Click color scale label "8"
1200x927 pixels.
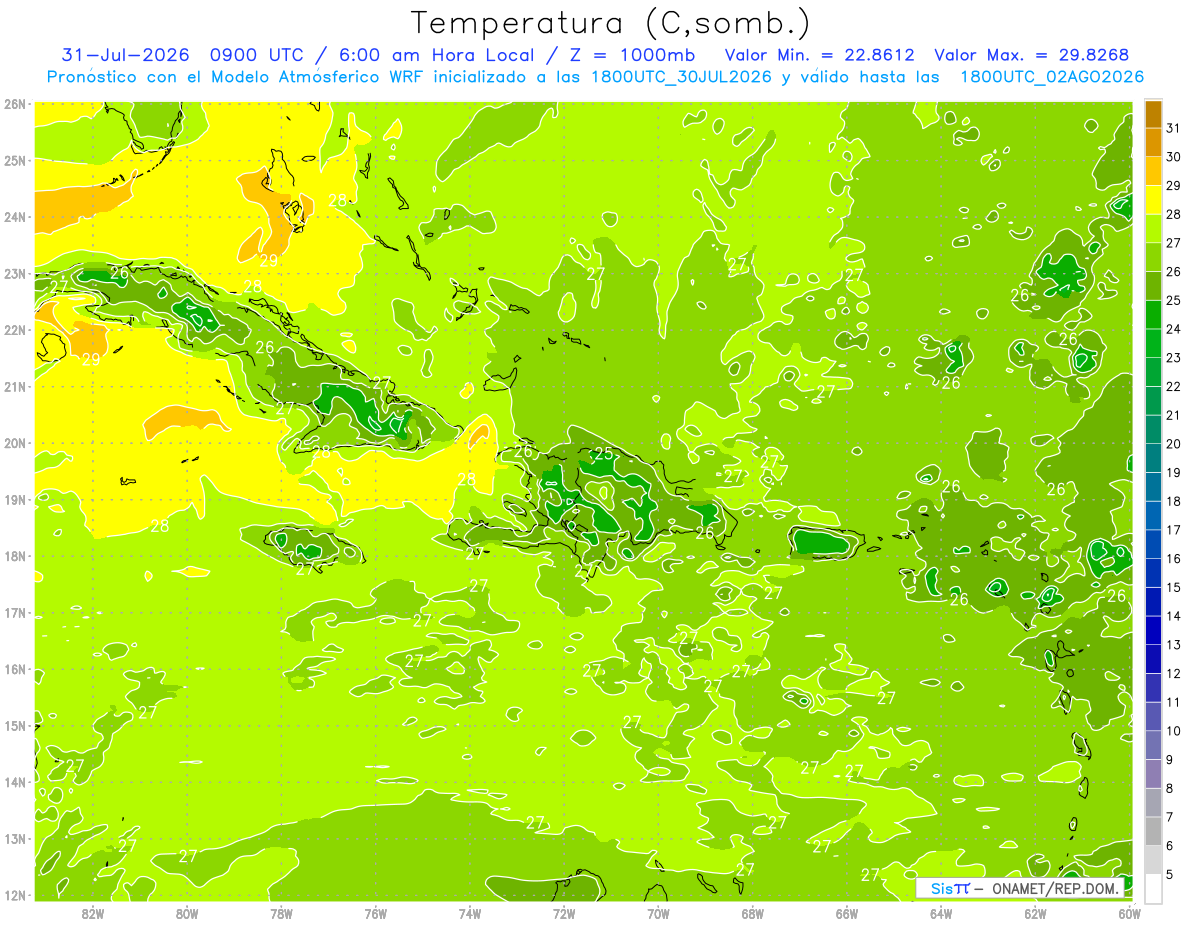[1170, 788]
